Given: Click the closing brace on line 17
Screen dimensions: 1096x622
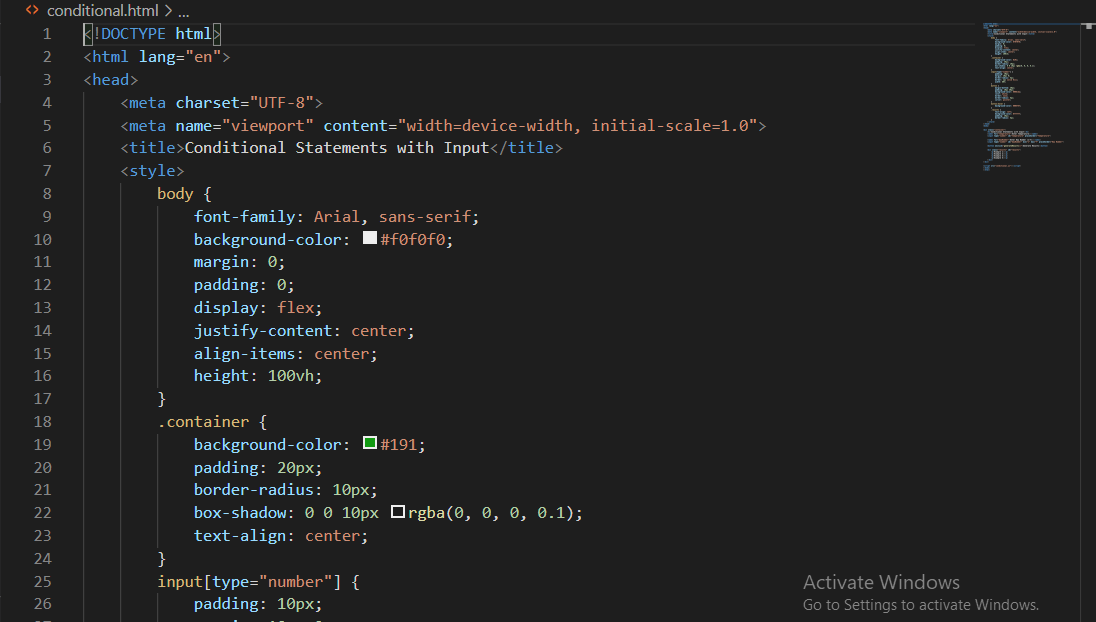Looking at the screenshot, I should (161, 399).
